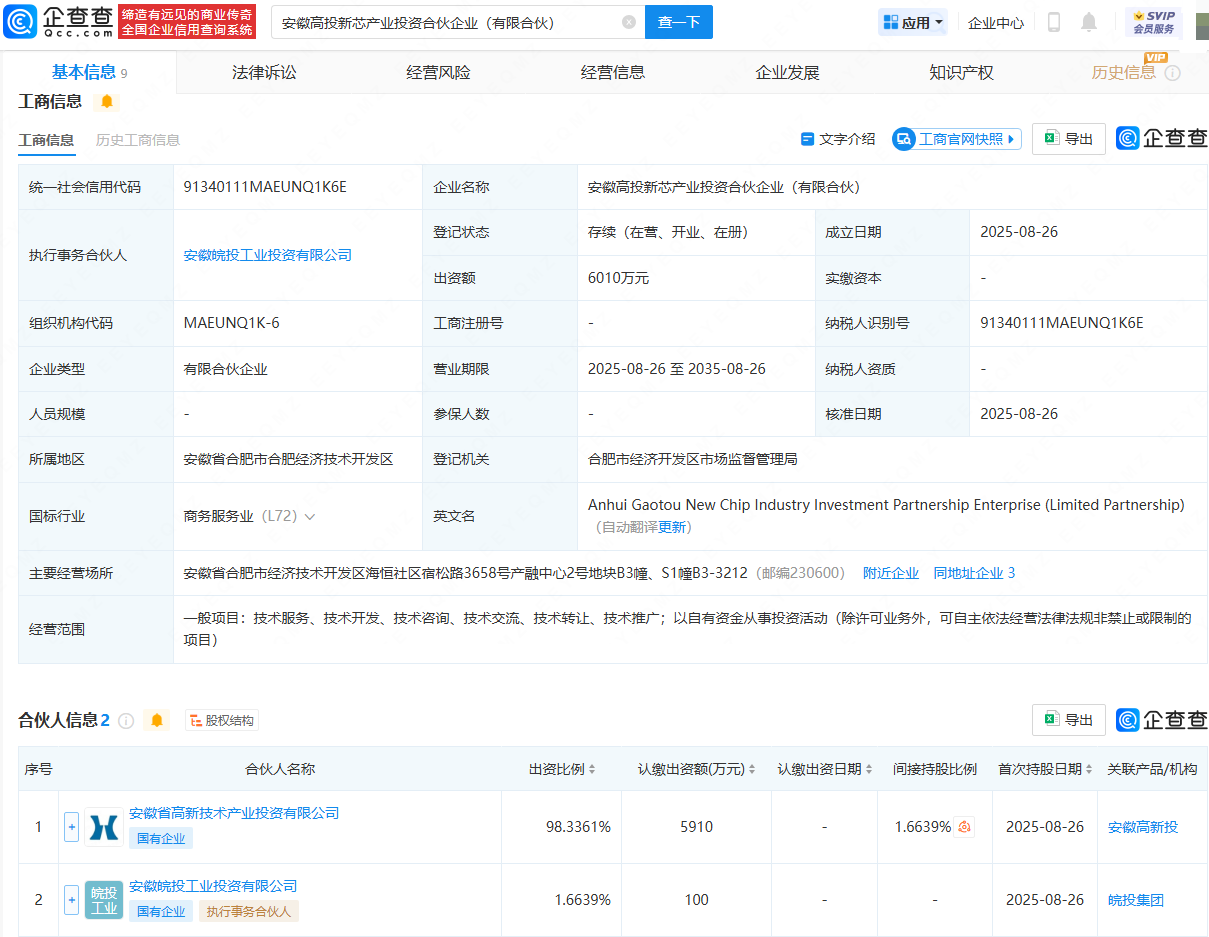Open the 应用 dropdown menu
The image size is (1209, 937).
pyautogui.click(x=913, y=22)
